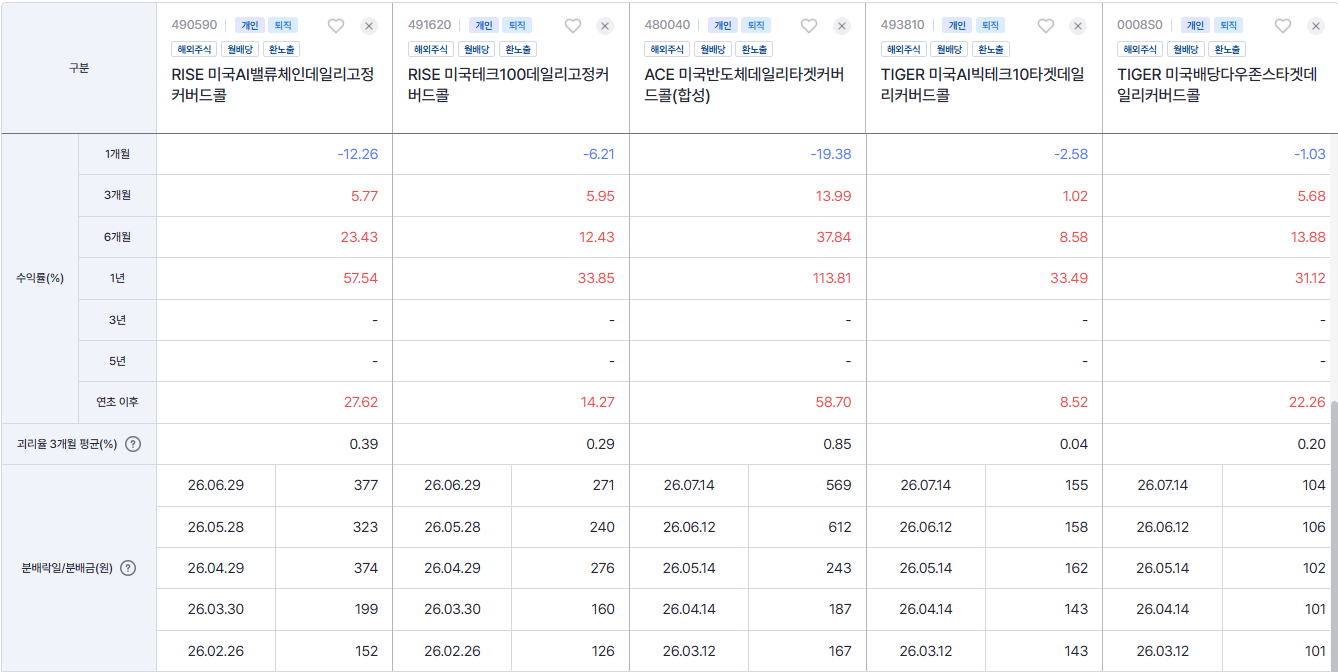Open RISE 미국AI밸류체인데일리고정커버드콜 ETF title
1338x672 pixels.
coord(273,85)
